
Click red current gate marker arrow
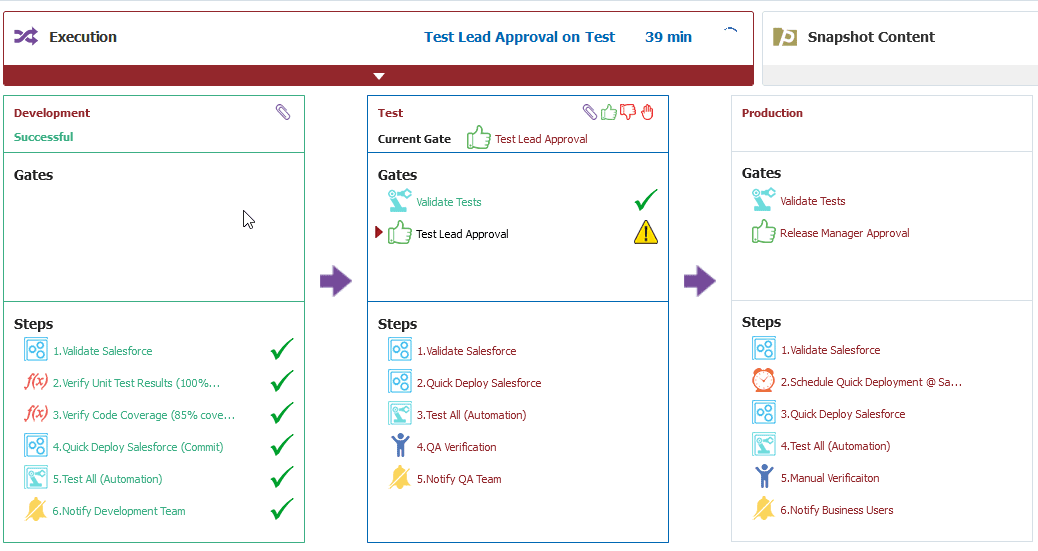click(379, 232)
